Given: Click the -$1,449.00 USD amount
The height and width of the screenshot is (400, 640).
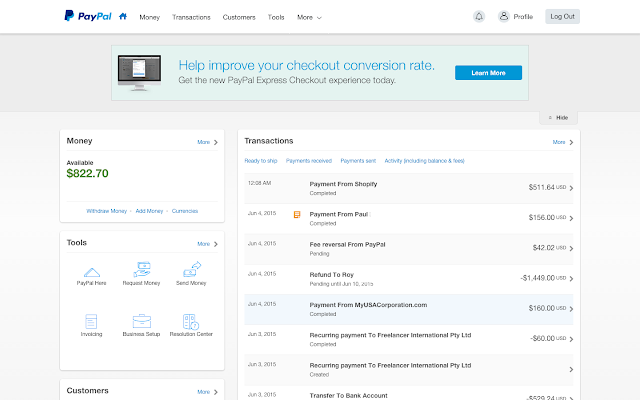Looking at the screenshot, I should click(543, 278).
